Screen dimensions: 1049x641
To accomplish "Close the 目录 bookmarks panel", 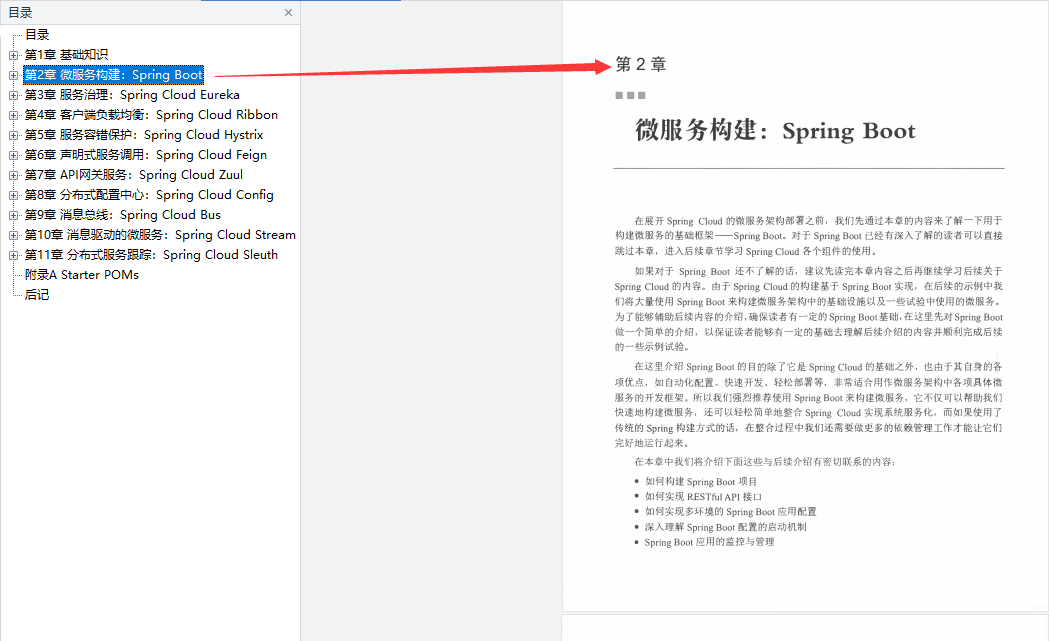I will click(288, 13).
